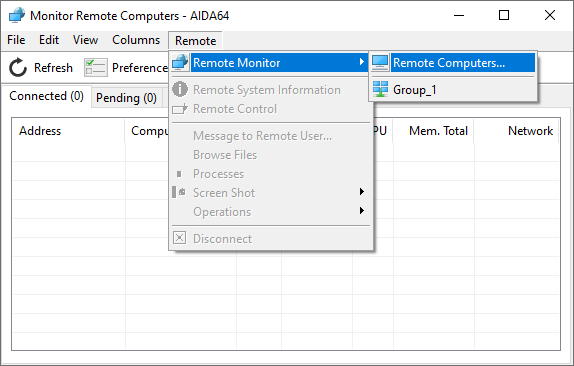Image resolution: width=574 pixels, height=366 pixels.
Task: Expand the Remote Monitor submenu arrow
Action: (x=362, y=62)
